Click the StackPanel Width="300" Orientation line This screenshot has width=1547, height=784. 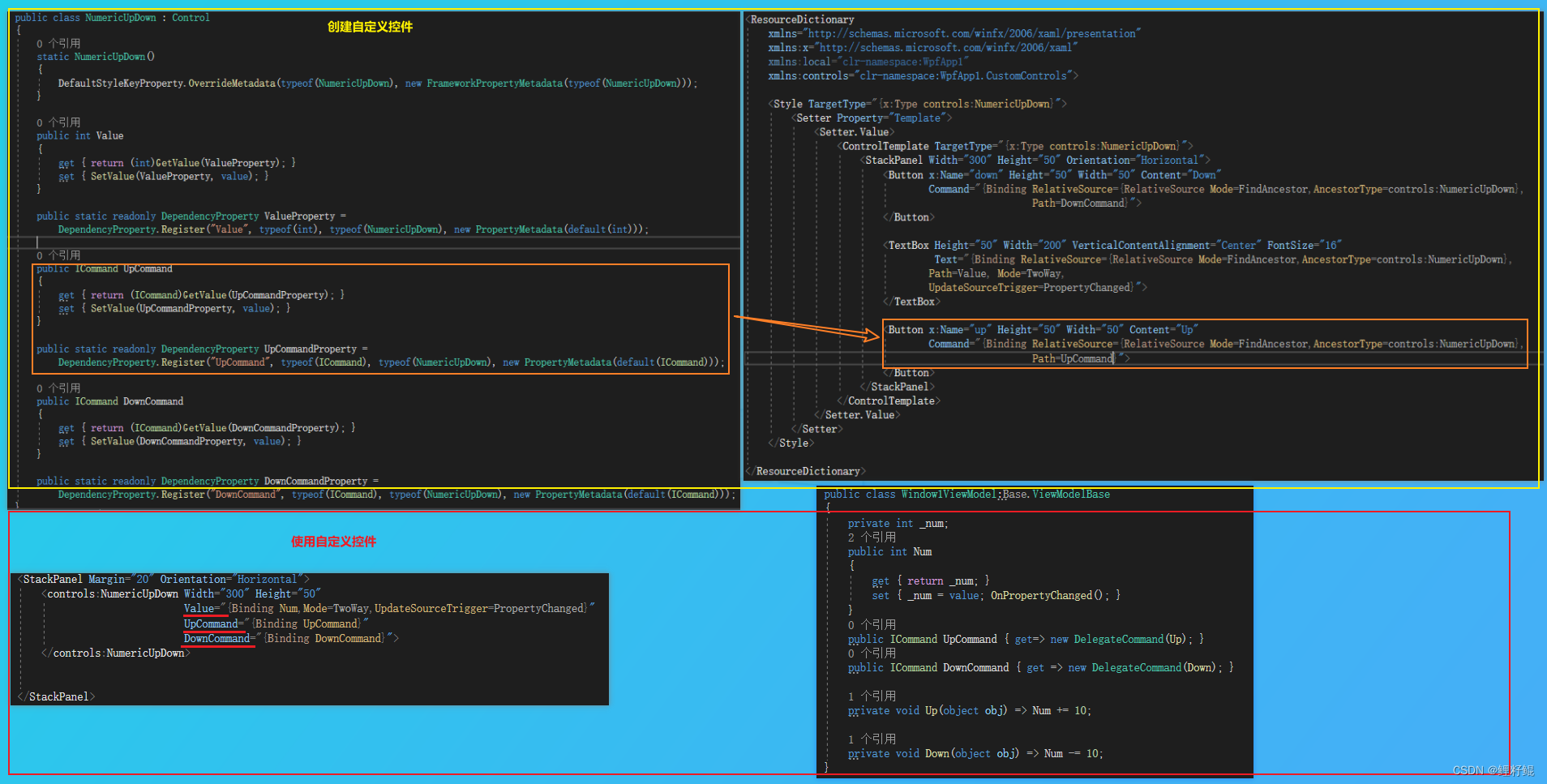tap(1035, 161)
